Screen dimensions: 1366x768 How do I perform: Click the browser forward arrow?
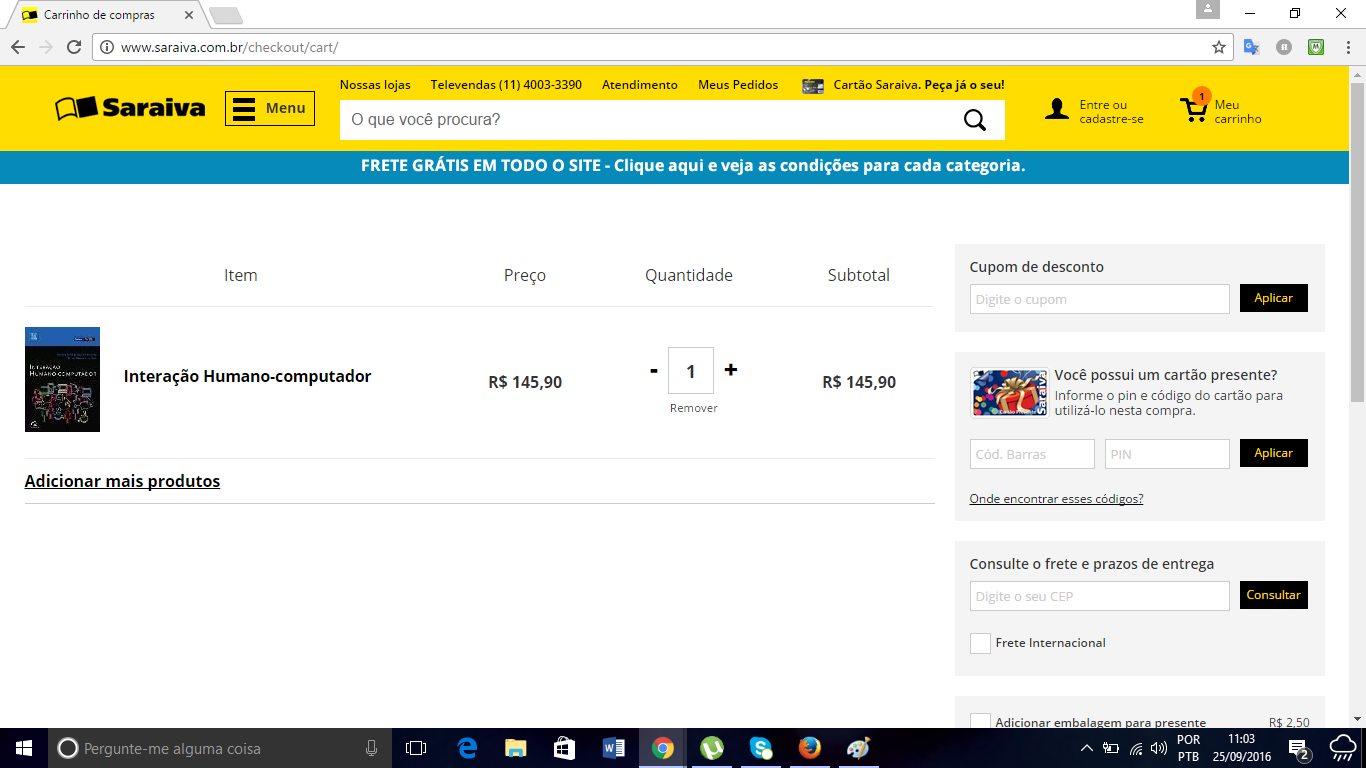(46, 47)
